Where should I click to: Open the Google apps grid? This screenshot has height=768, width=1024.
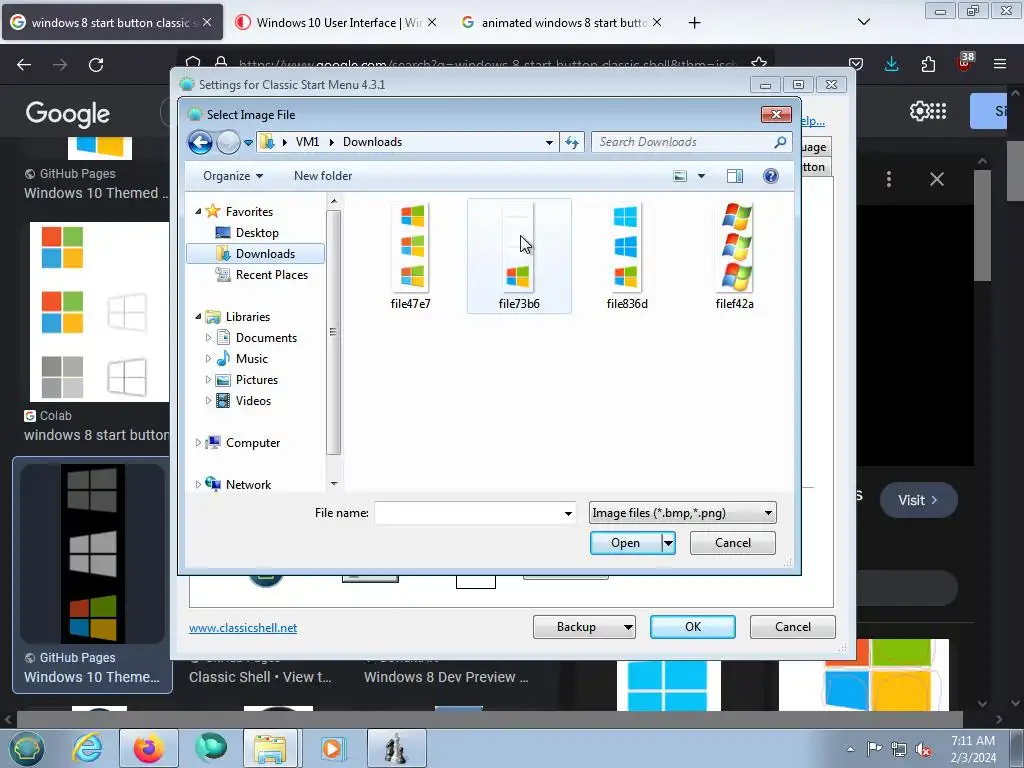(x=938, y=111)
